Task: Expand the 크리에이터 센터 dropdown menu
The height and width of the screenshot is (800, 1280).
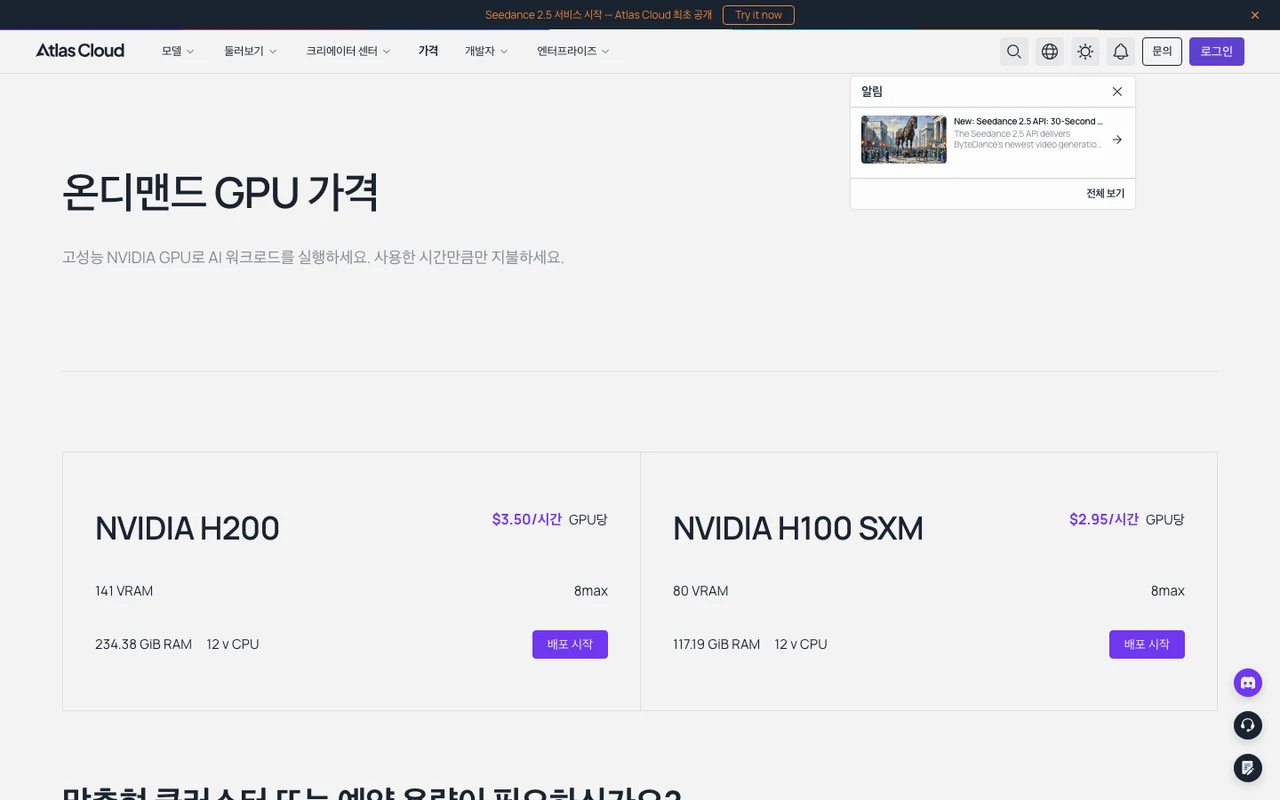Action: 348,51
